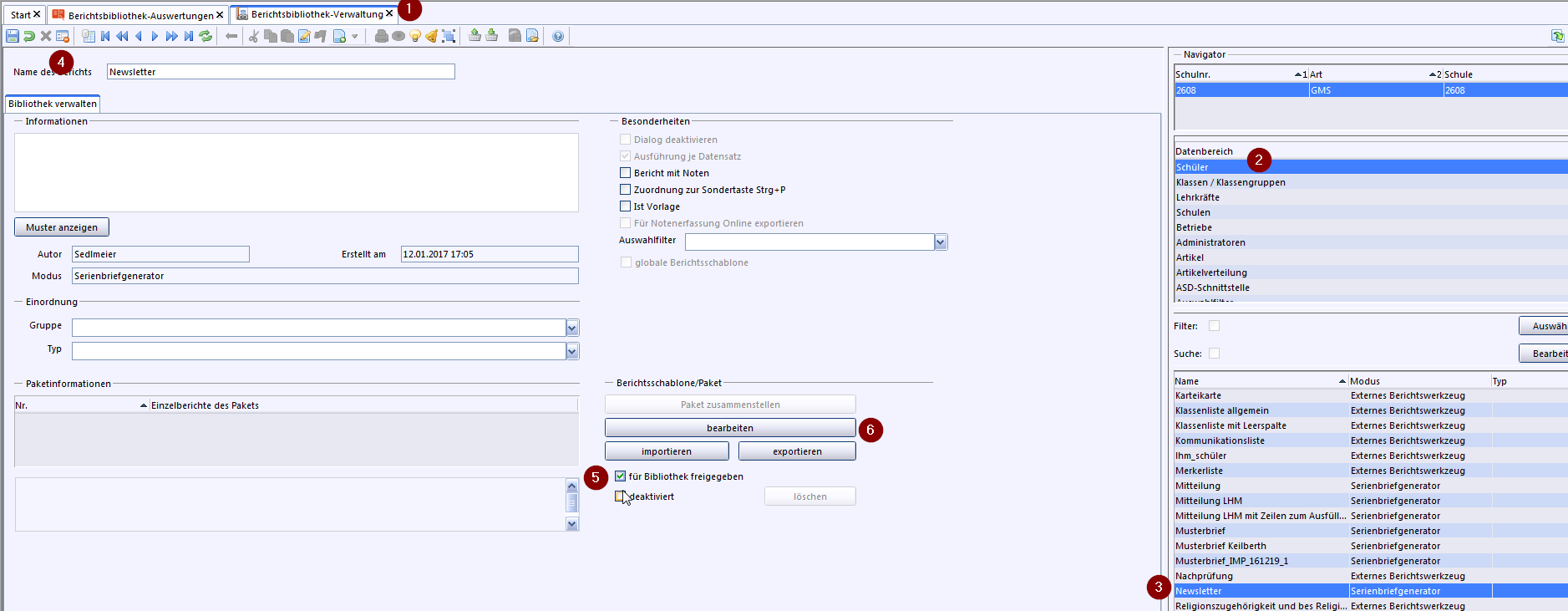Click the list view table icon
This screenshot has height=611, width=1568.
(89, 36)
